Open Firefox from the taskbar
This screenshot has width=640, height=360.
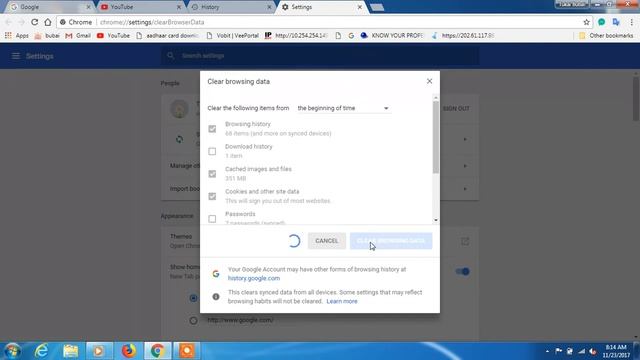[x=129, y=351]
